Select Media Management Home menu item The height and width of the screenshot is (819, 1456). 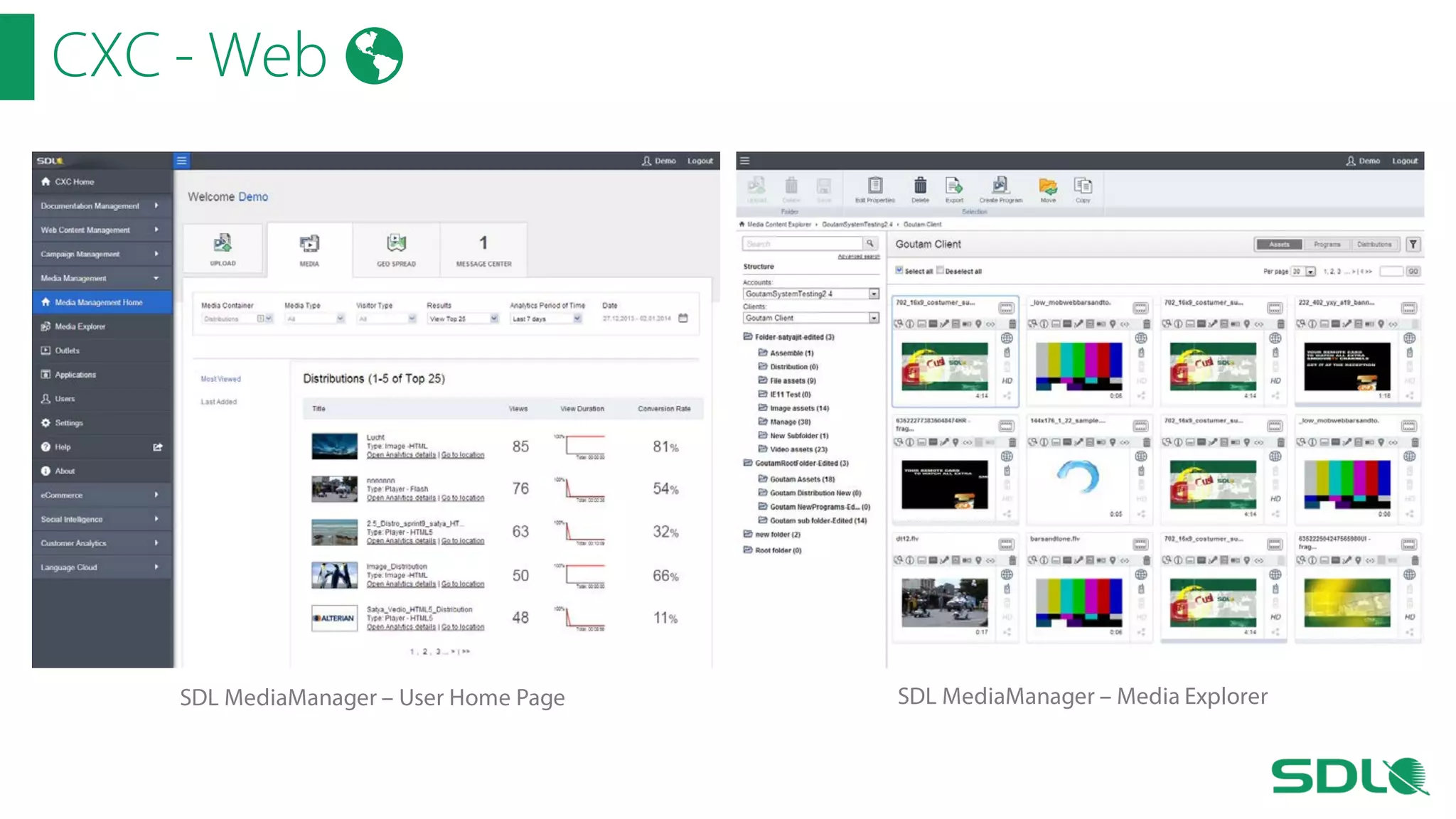(x=102, y=302)
